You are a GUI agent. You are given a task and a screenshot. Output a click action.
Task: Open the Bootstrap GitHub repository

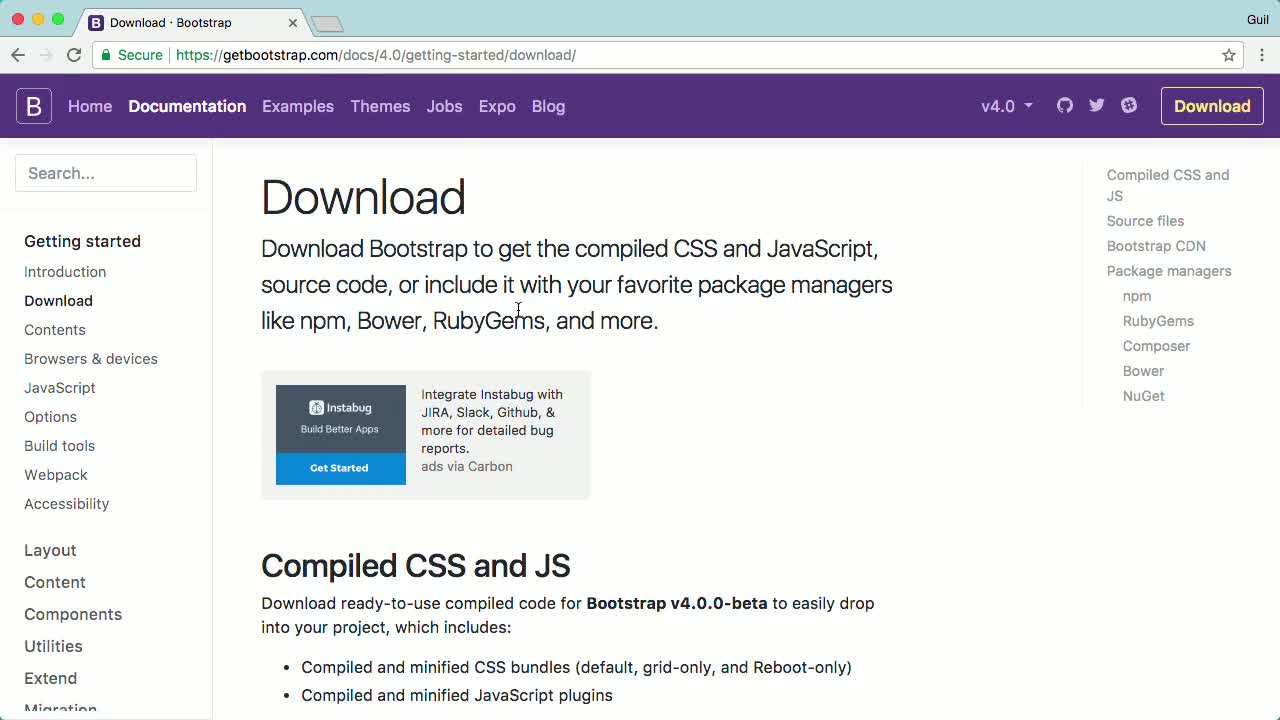(x=1064, y=105)
